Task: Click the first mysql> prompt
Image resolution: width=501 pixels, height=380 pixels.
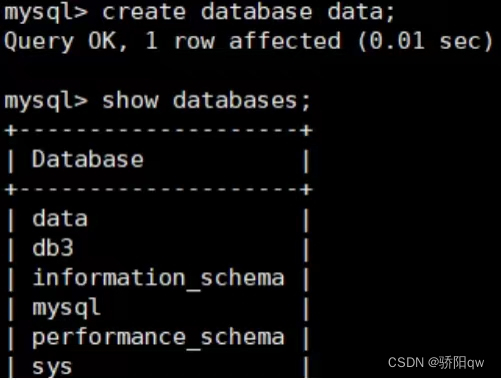Action: (46, 13)
